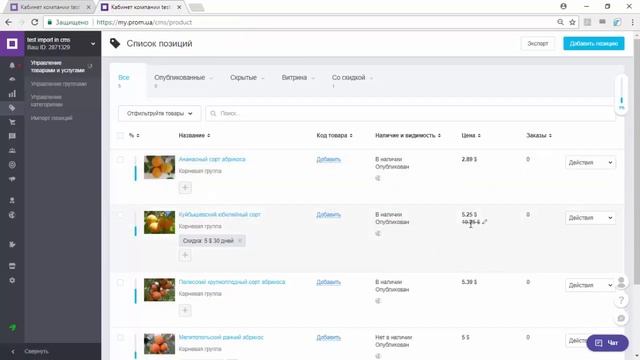Click the vertical progress slider at right edge
This screenshot has width=640, height=360.
pos(621,95)
